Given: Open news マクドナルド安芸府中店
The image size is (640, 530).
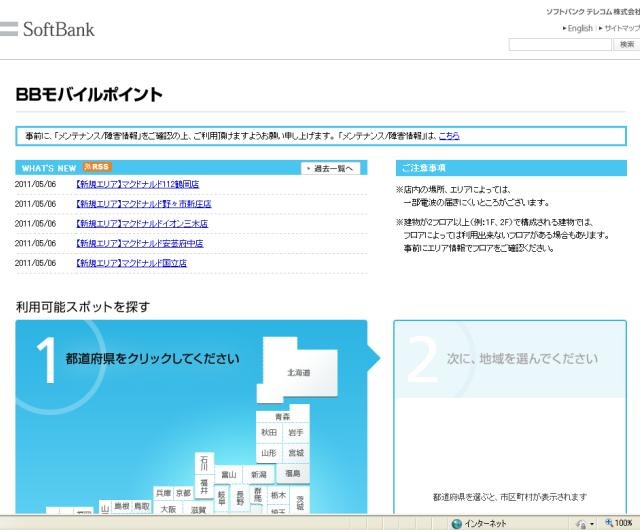Looking at the screenshot, I should (140, 243).
